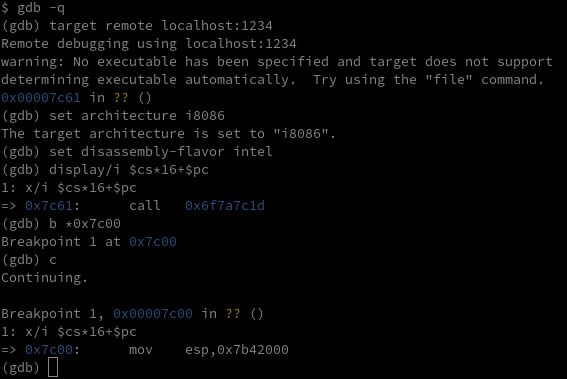The width and height of the screenshot is (567, 379).
Task: Click the 0x7c00 address beside the mov instruction
Action: pos(49,349)
